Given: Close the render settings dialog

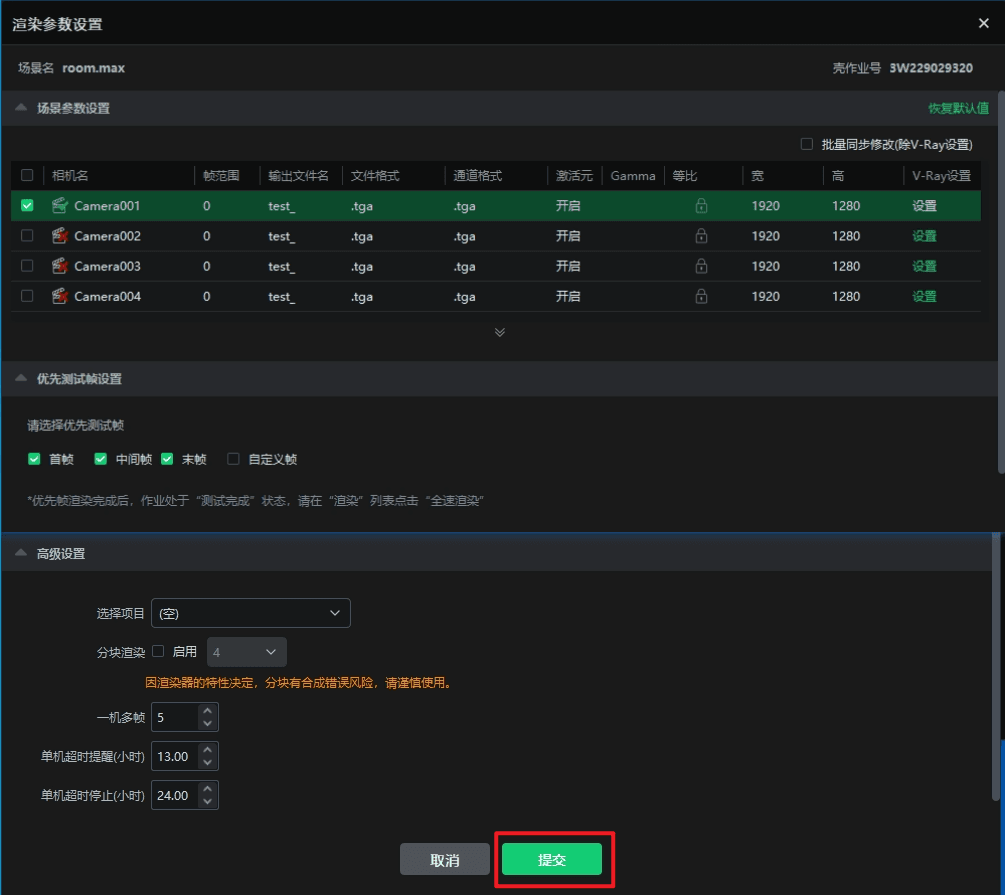Looking at the screenshot, I should [984, 23].
